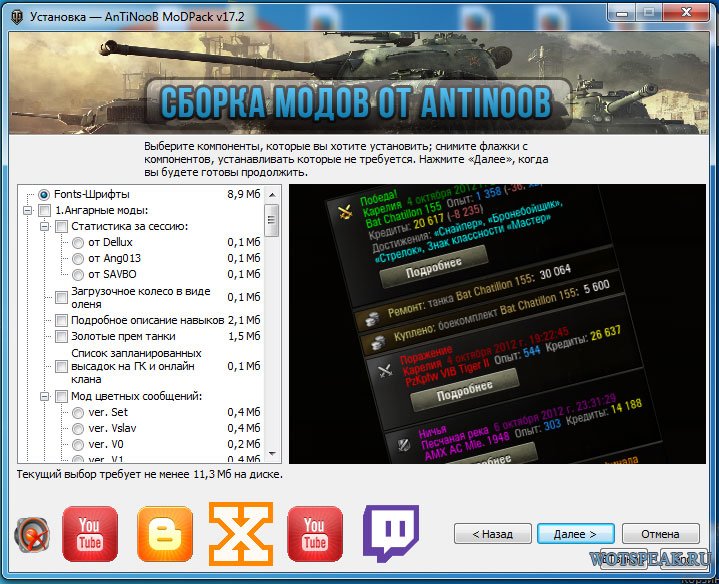
Task: Click the orange X logo icon
Action: pos(240,533)
